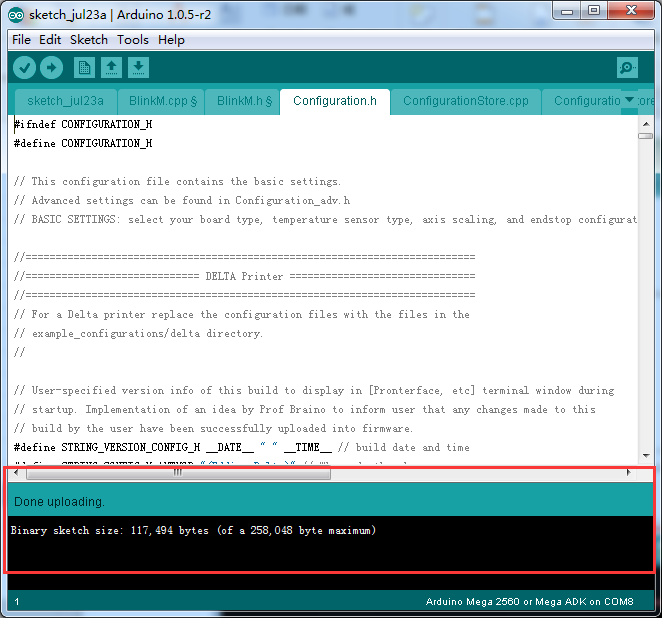Click the 'Arduino Mega 2560 or Mega ADK on COM8' status

(x=529, y=602)
